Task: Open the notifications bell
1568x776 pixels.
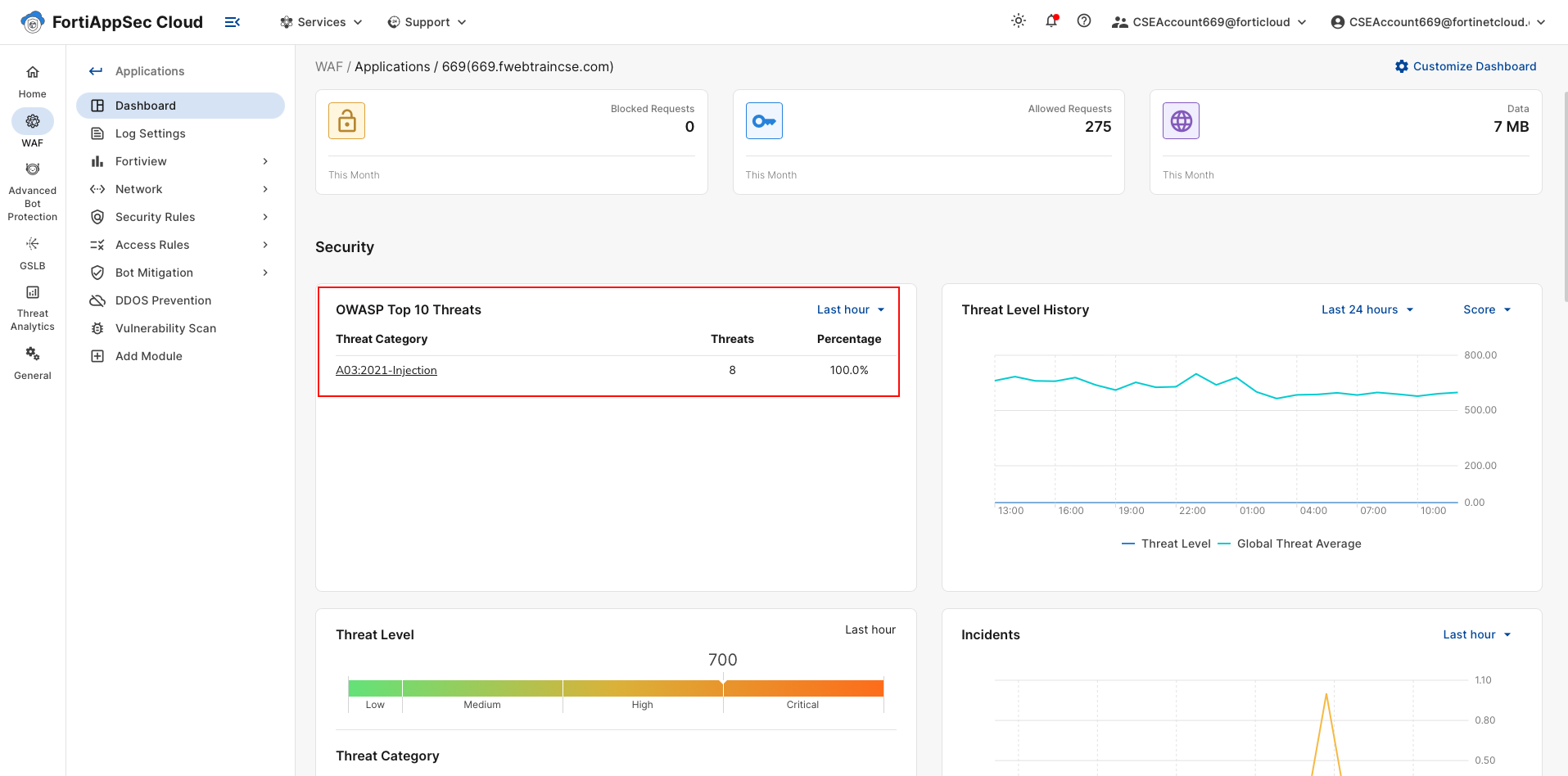Action: [1051, 21]
